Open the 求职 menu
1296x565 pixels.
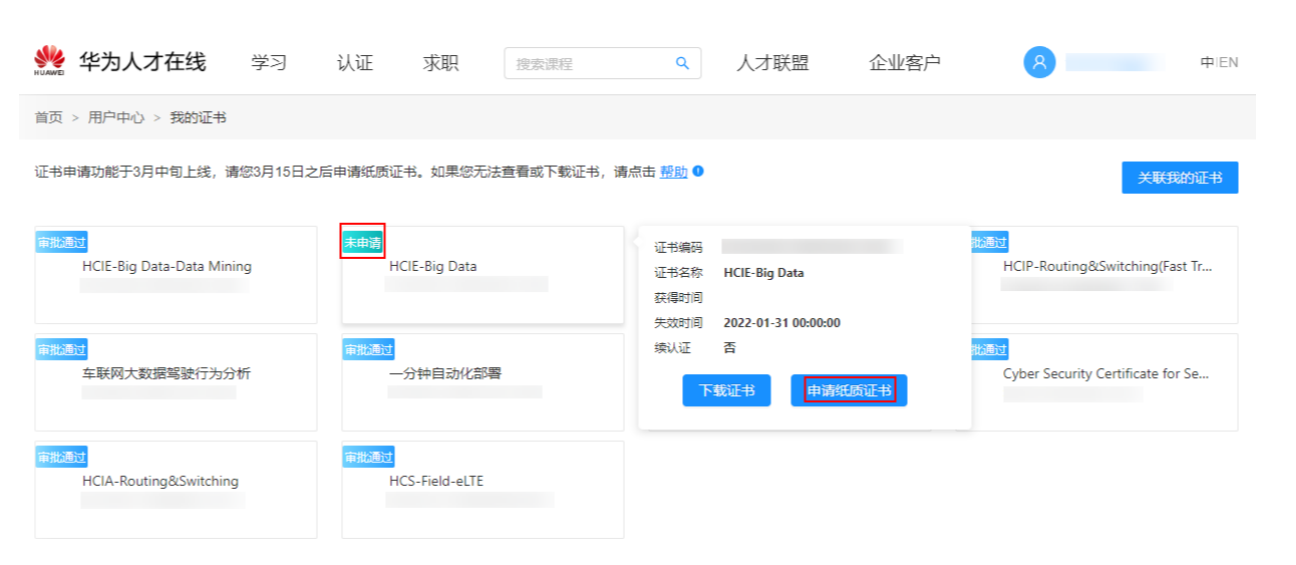441,63
